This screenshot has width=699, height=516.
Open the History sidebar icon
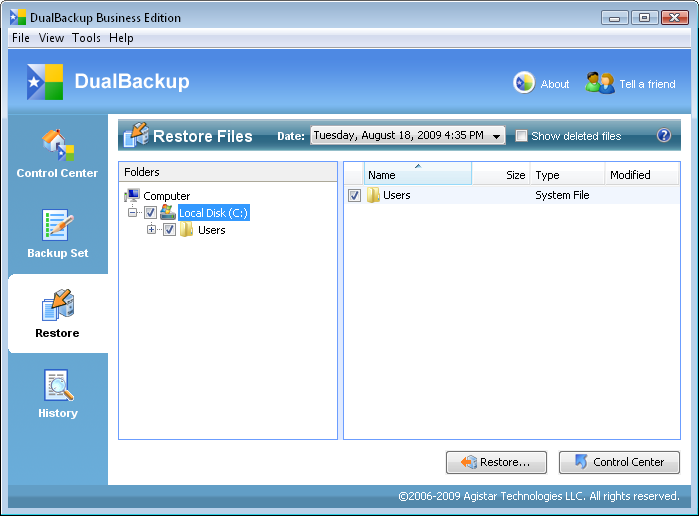click(x=58, y=385)
